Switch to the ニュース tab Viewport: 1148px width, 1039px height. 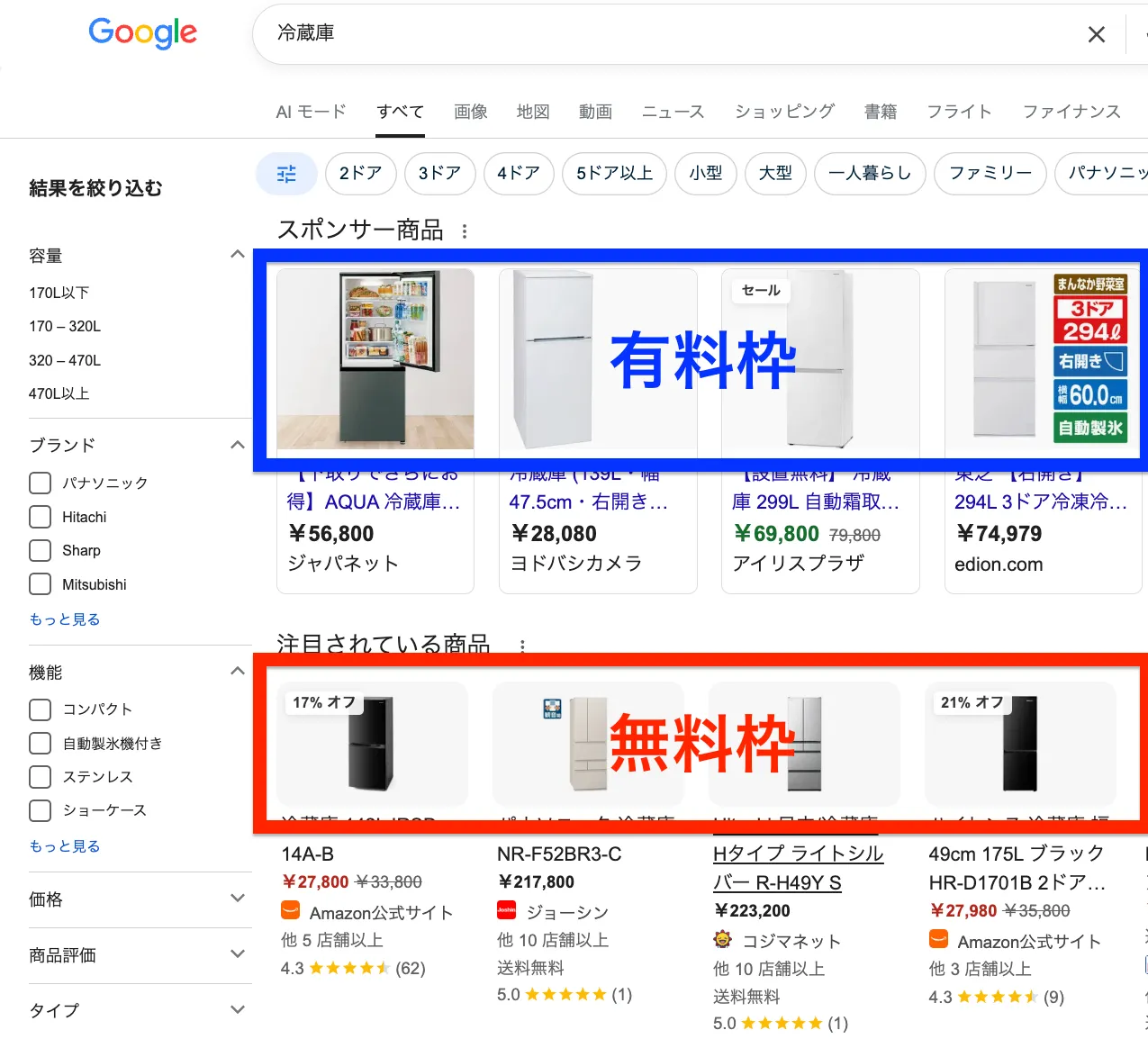(673, 112)
